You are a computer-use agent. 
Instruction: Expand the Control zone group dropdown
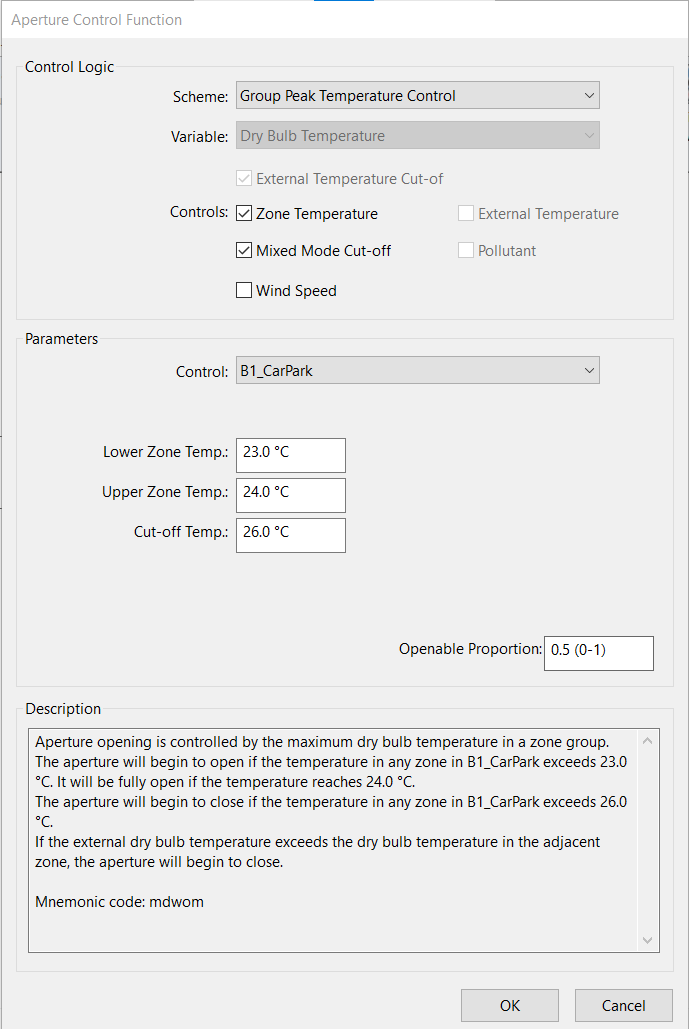point(417,371)
